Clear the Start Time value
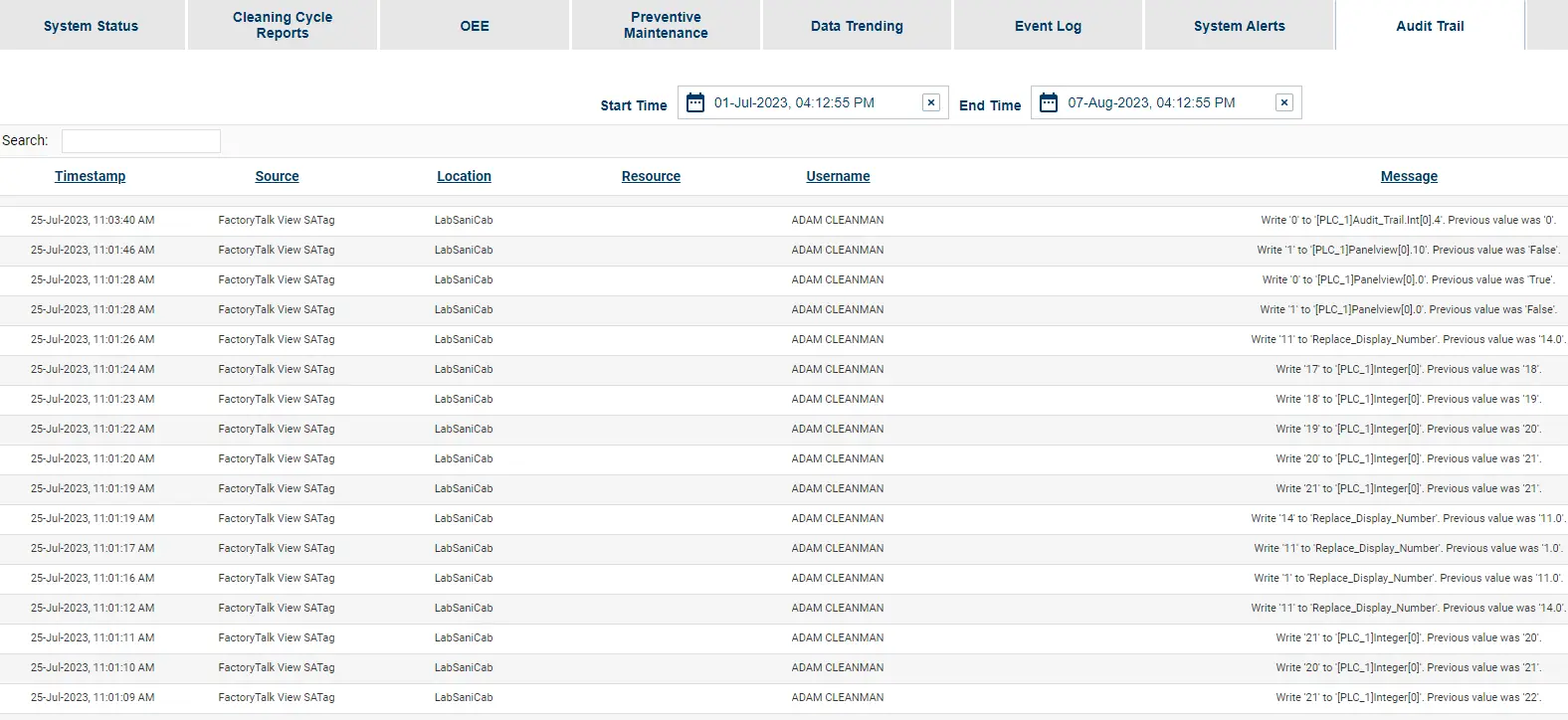The width and height of the screenshot is (1568, 720). click(931, 102)
